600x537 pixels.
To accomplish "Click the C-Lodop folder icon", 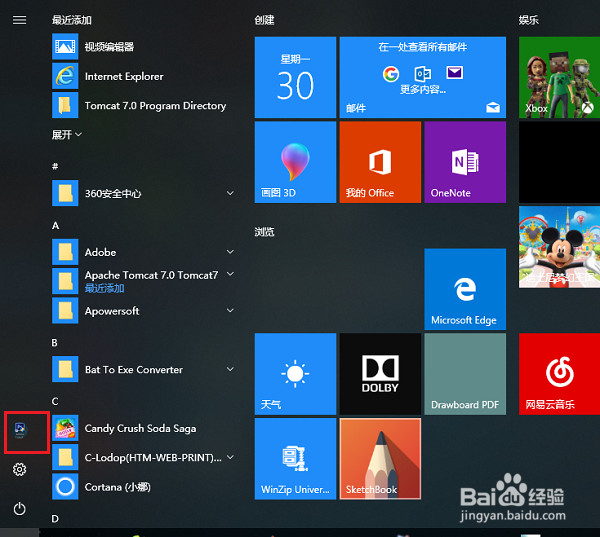I will [65, 457].
